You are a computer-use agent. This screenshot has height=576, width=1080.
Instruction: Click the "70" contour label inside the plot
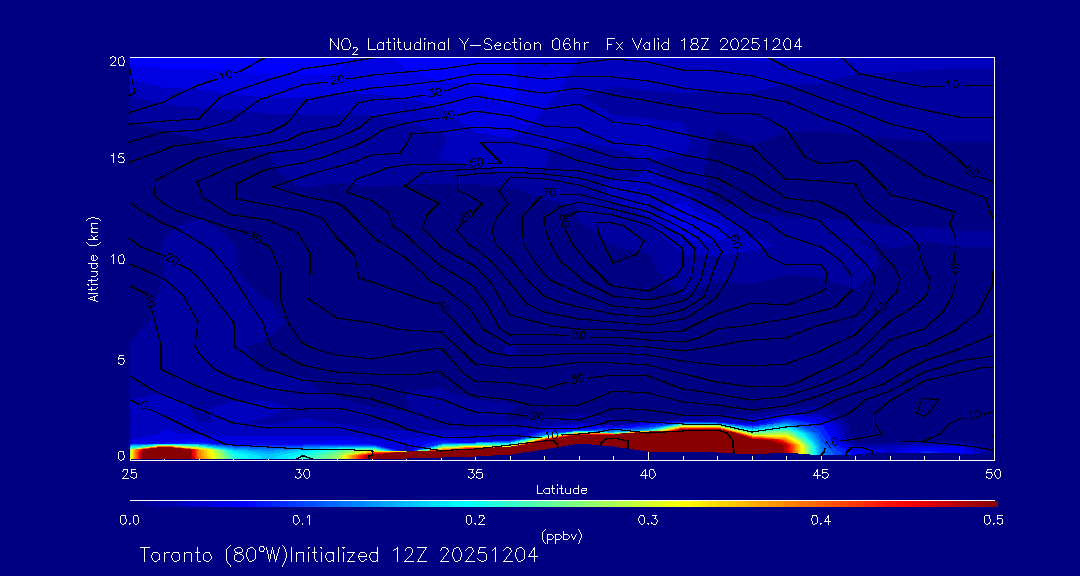(549, 192)
